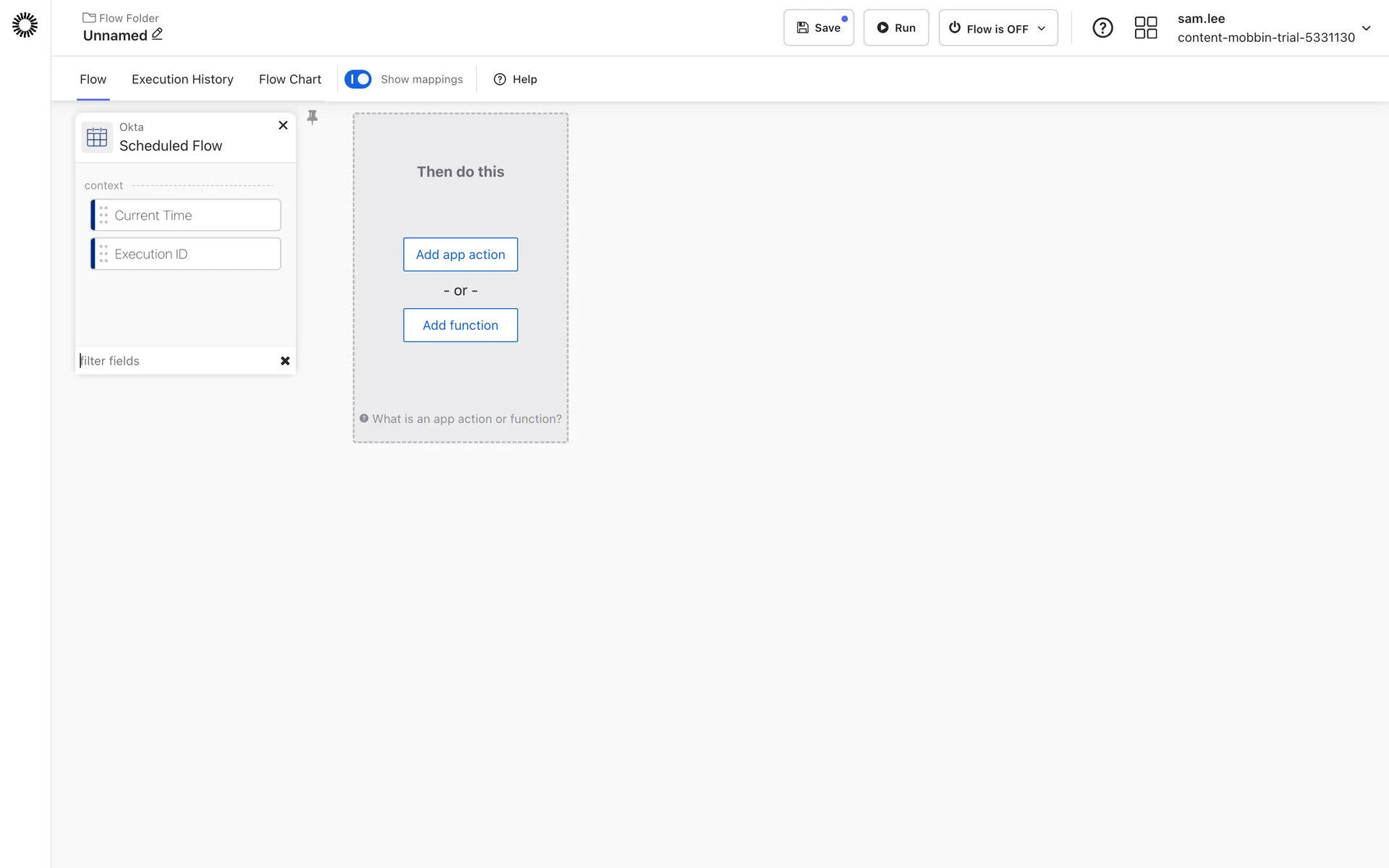
Task: Expand the Flow is OFF dropdown
Action: coord(998,28)
